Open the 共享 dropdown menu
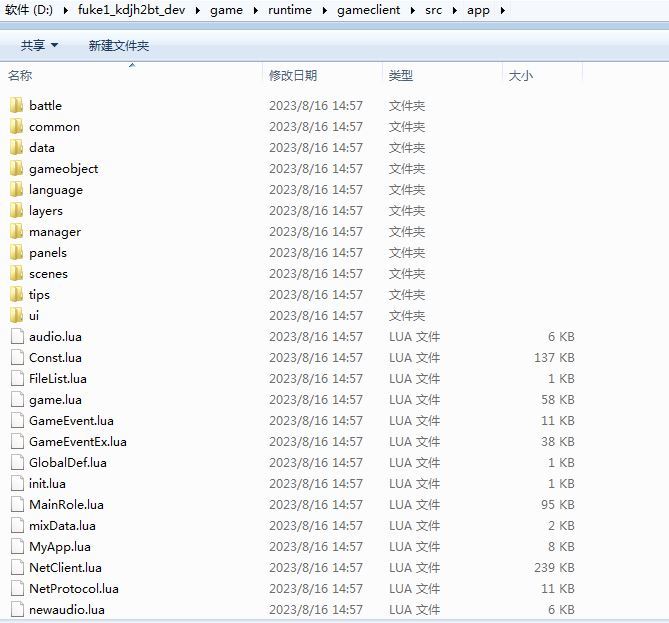Image resolution: width=669 pixels, height=623 pixels. pyautogui.click(x=39, y=46)
